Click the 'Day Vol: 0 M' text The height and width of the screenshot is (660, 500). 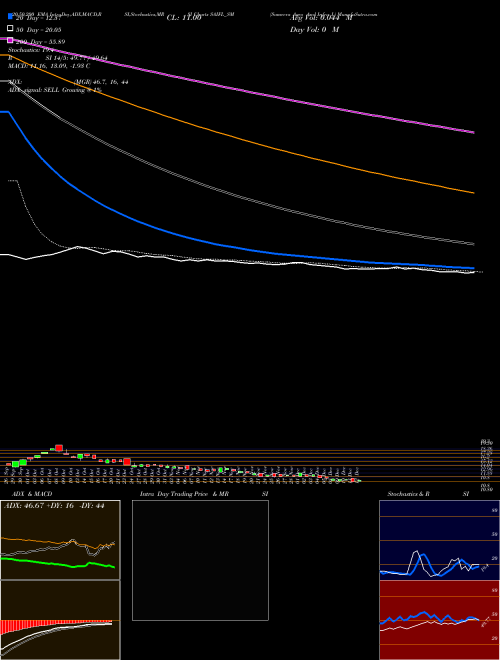pos(314,29)
